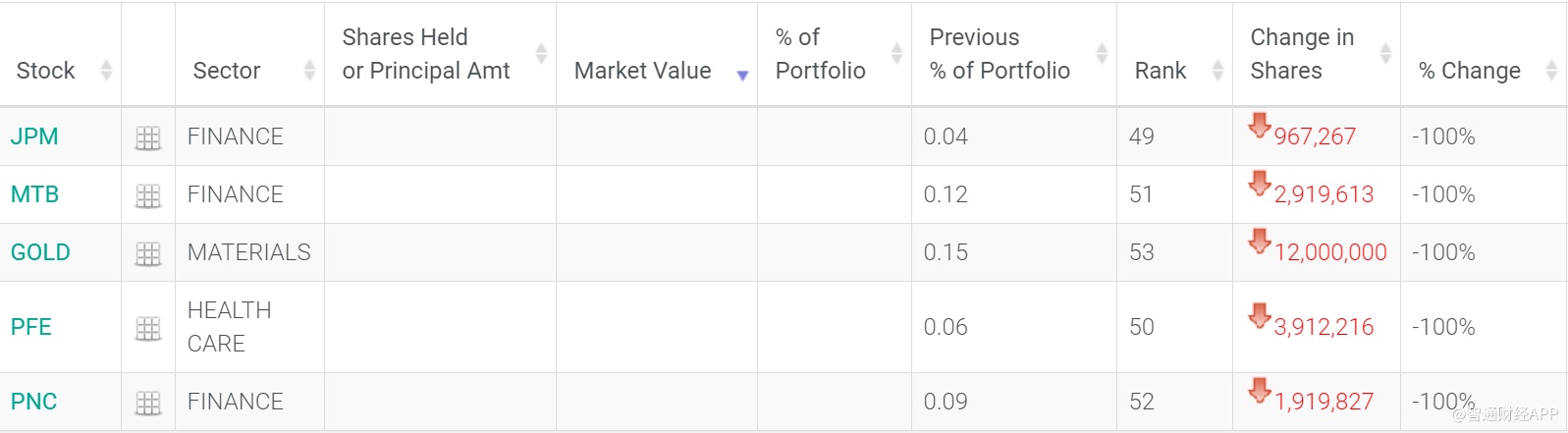Click the red down arrow for GOLD
The height and width of the screenshot is (433, 1568).
(1260, 242)
